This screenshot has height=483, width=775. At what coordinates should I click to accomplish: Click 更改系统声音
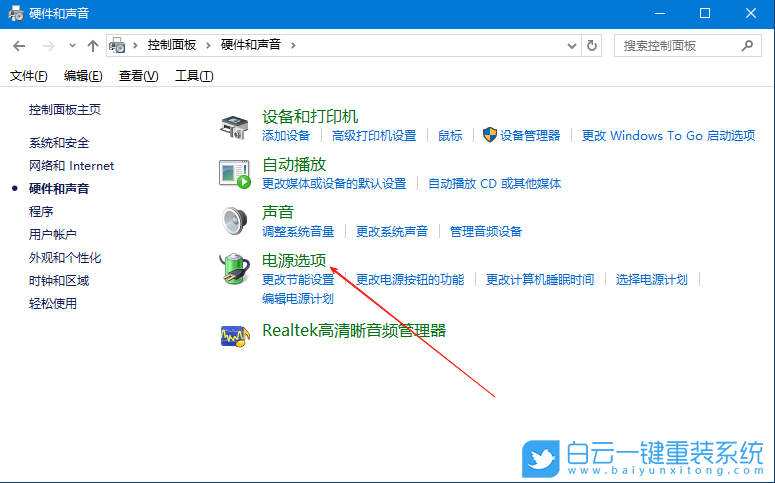392,232
